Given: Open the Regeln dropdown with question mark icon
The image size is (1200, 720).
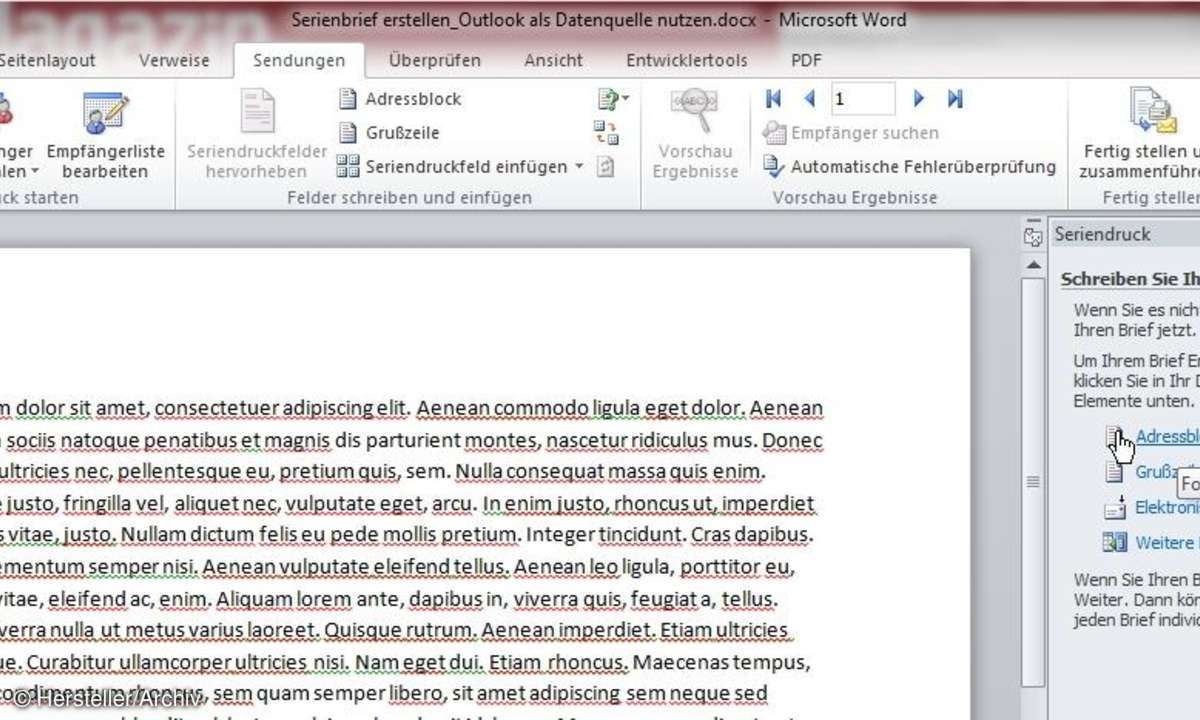Looking at the screenshot, I should pos(612,99).
